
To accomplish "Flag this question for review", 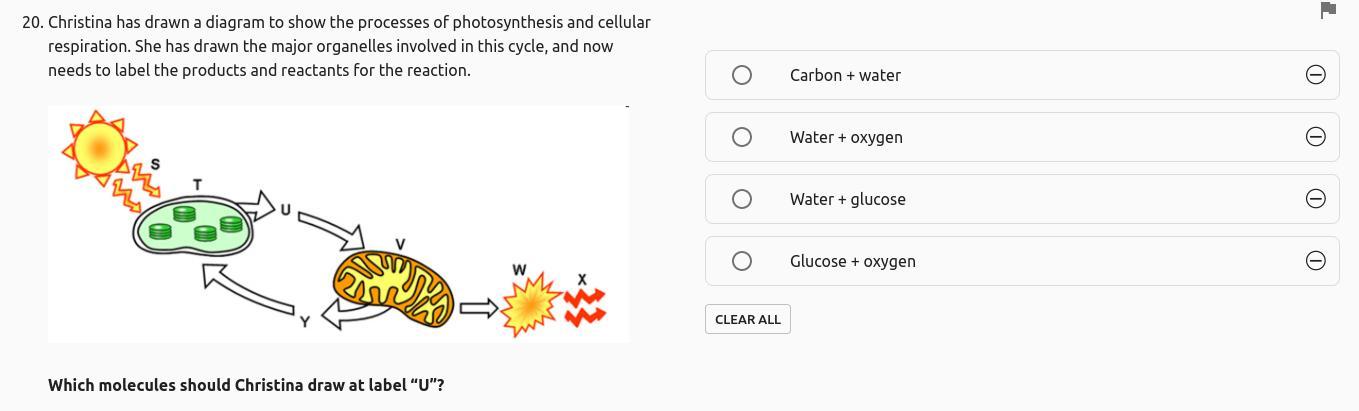I will coord(1328,10).
